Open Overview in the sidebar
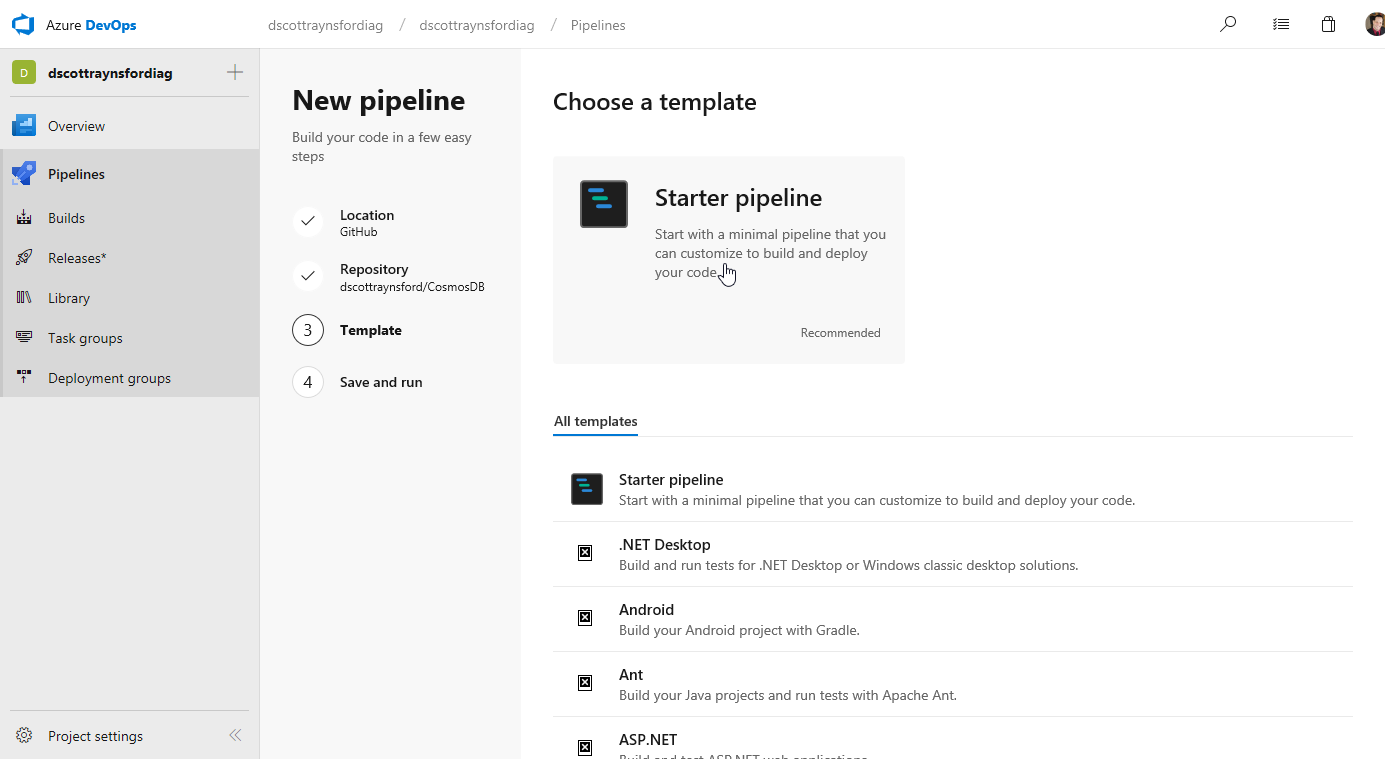 coord(76,126)
